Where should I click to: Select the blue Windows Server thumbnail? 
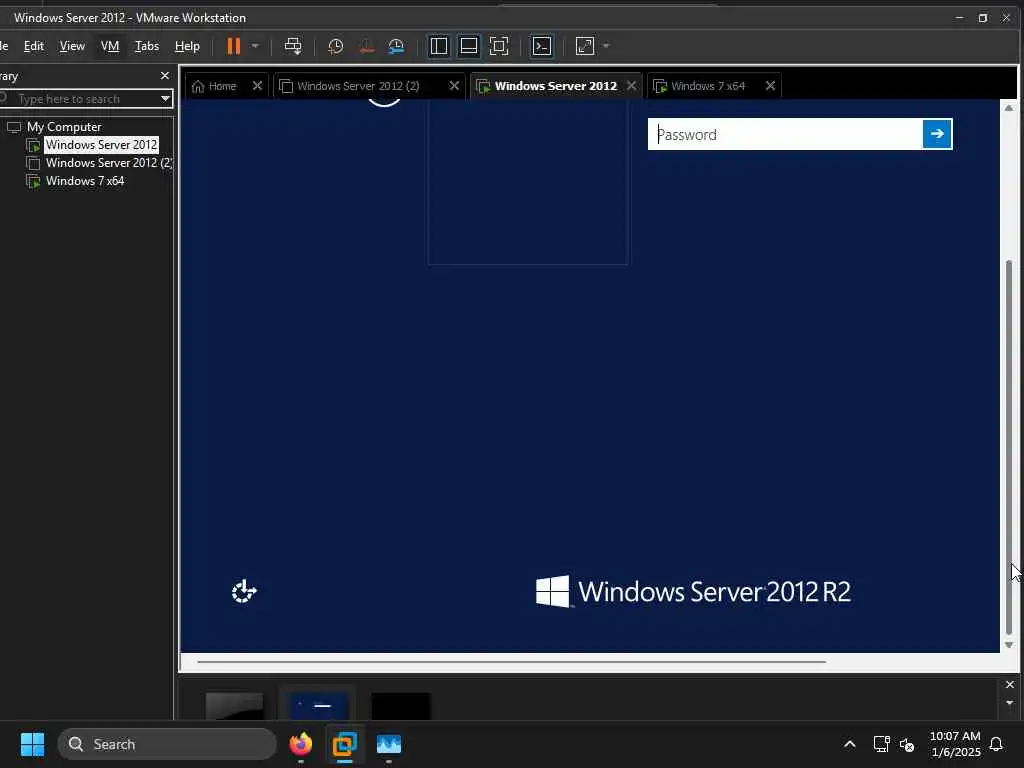click(318, 706)
